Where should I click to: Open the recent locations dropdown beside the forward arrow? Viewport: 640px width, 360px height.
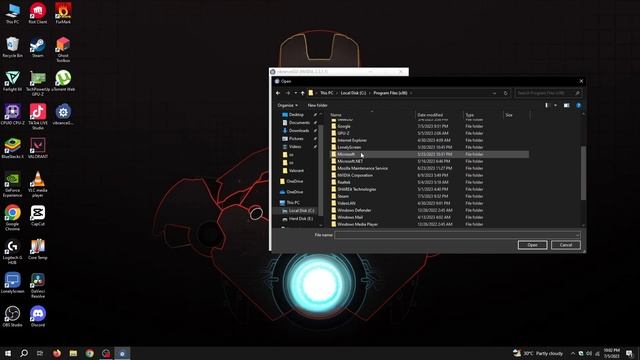click(296, 93)
